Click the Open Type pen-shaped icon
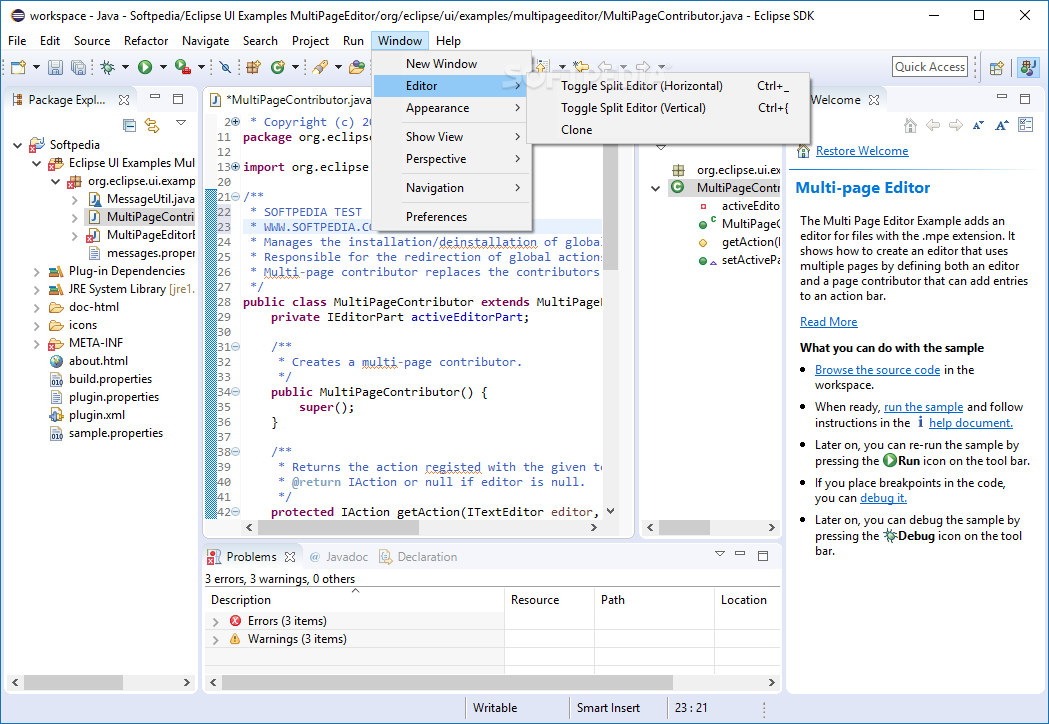The width and height of the screenshot is (1049, 724). click(x=320, y=67)
